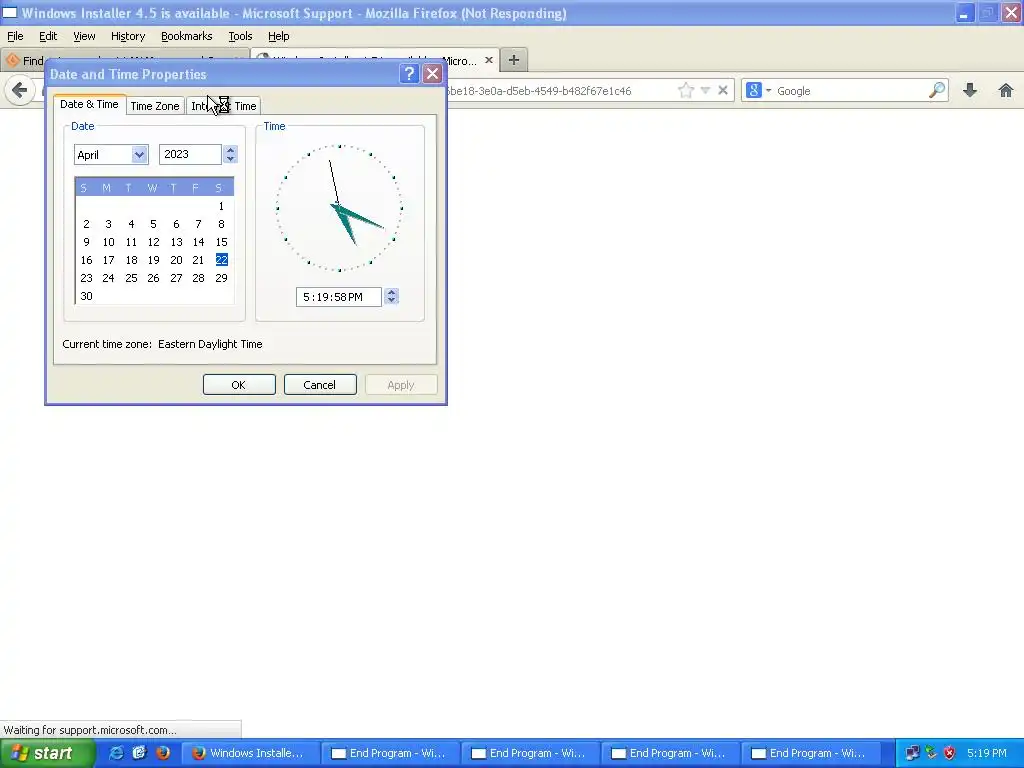Open the Edit menu
Viewport: 1024px width, 768px height.
48,36
